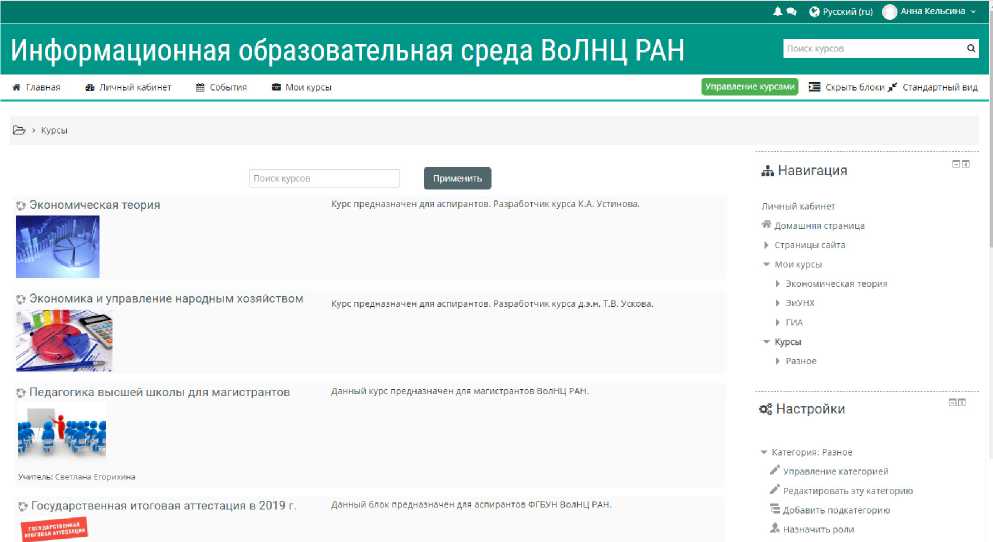This screenshot has width=993, height=542.
Task: Click teacher name Светлана Егорихина
Action: point(95,477)
